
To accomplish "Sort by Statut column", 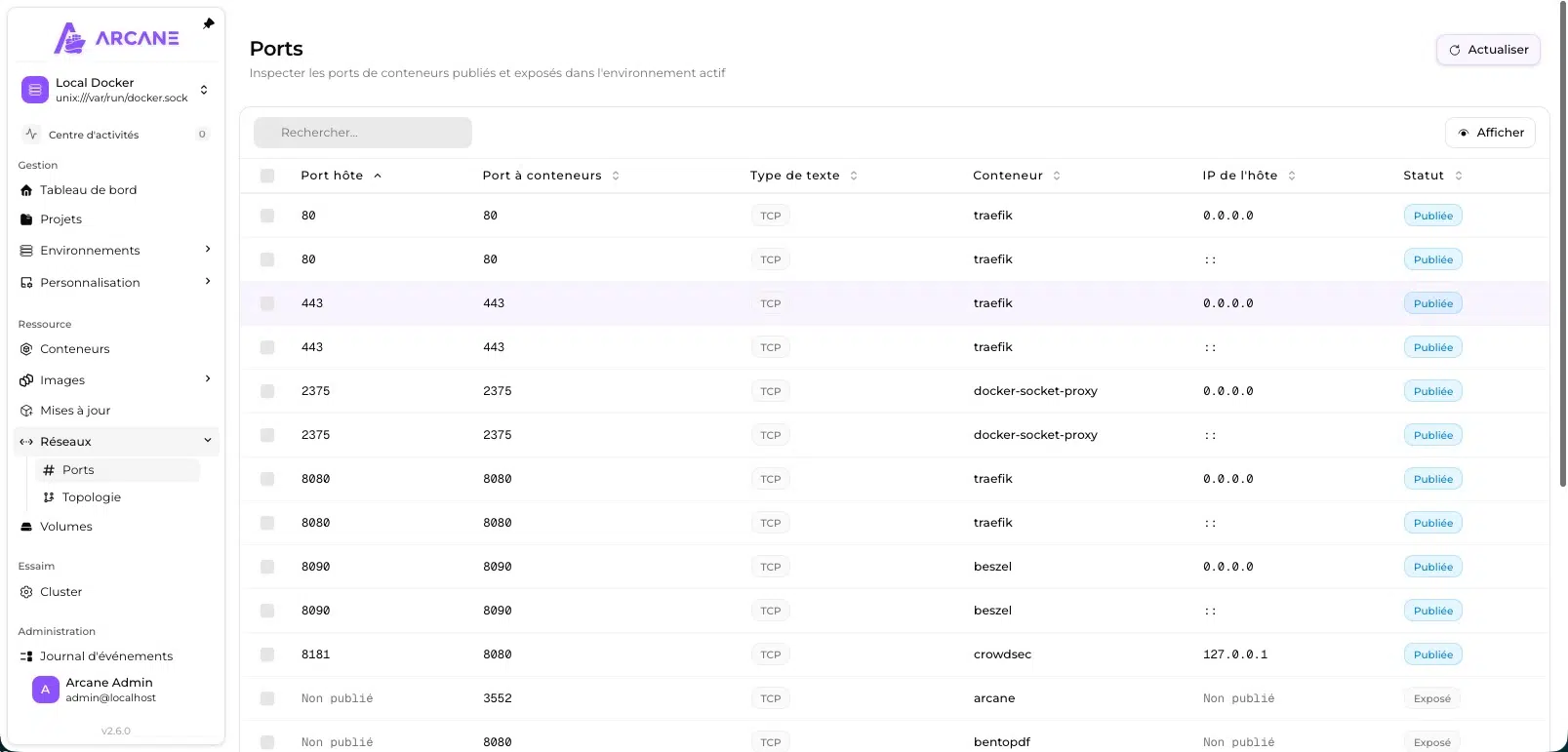I will pyautogui.click(x=1433, y=176).
